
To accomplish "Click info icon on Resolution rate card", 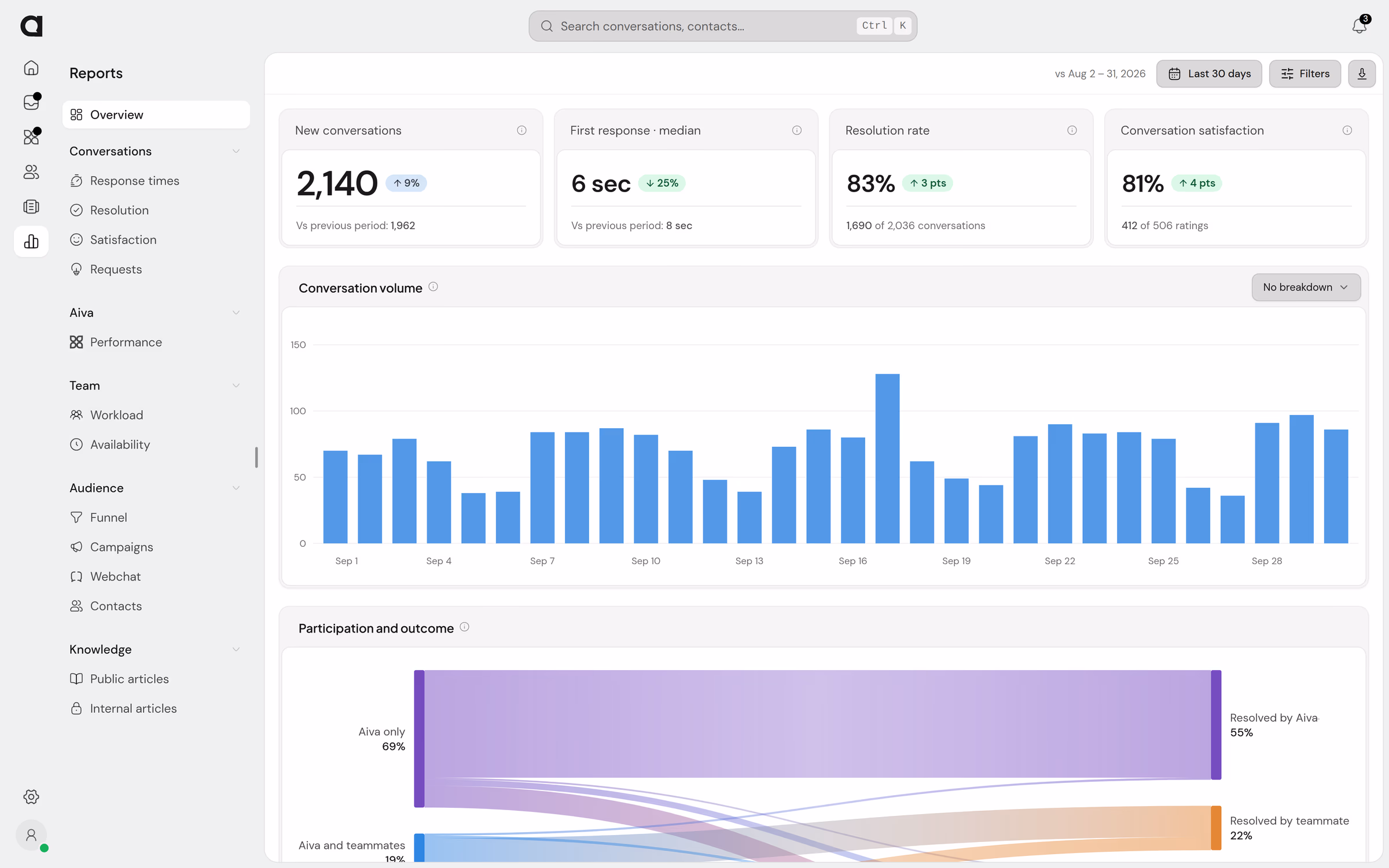I will coord(1072,130).
